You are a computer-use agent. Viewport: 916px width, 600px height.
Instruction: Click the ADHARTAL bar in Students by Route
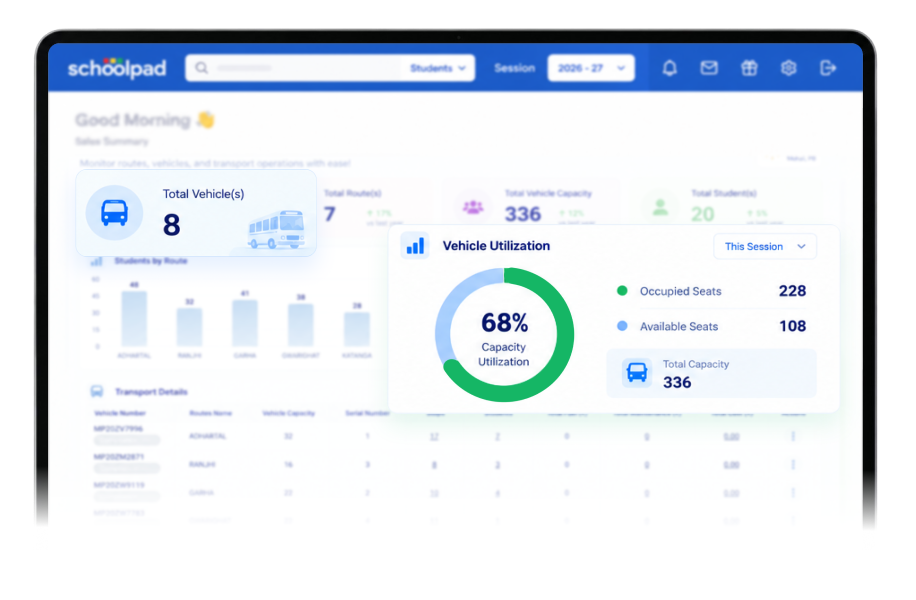(x=134, y=319)
